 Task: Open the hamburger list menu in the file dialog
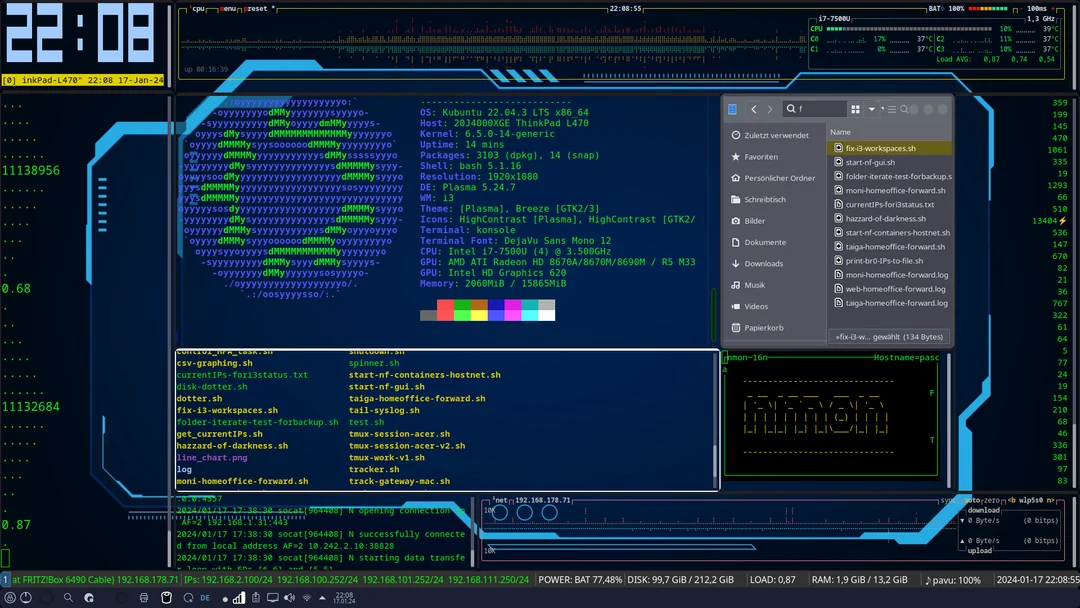[x=893, y=108]
